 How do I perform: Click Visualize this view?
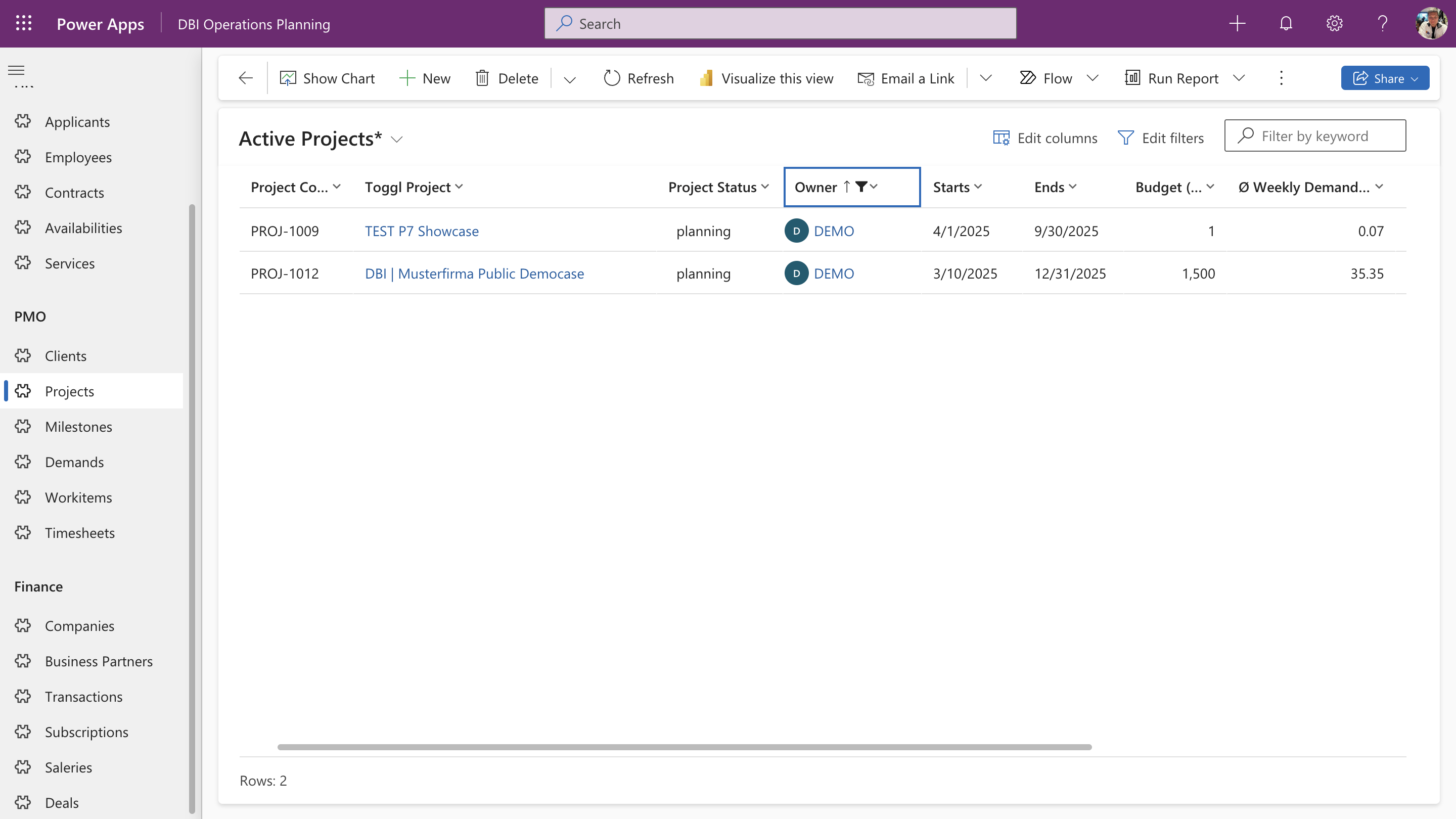click(766, 78)
